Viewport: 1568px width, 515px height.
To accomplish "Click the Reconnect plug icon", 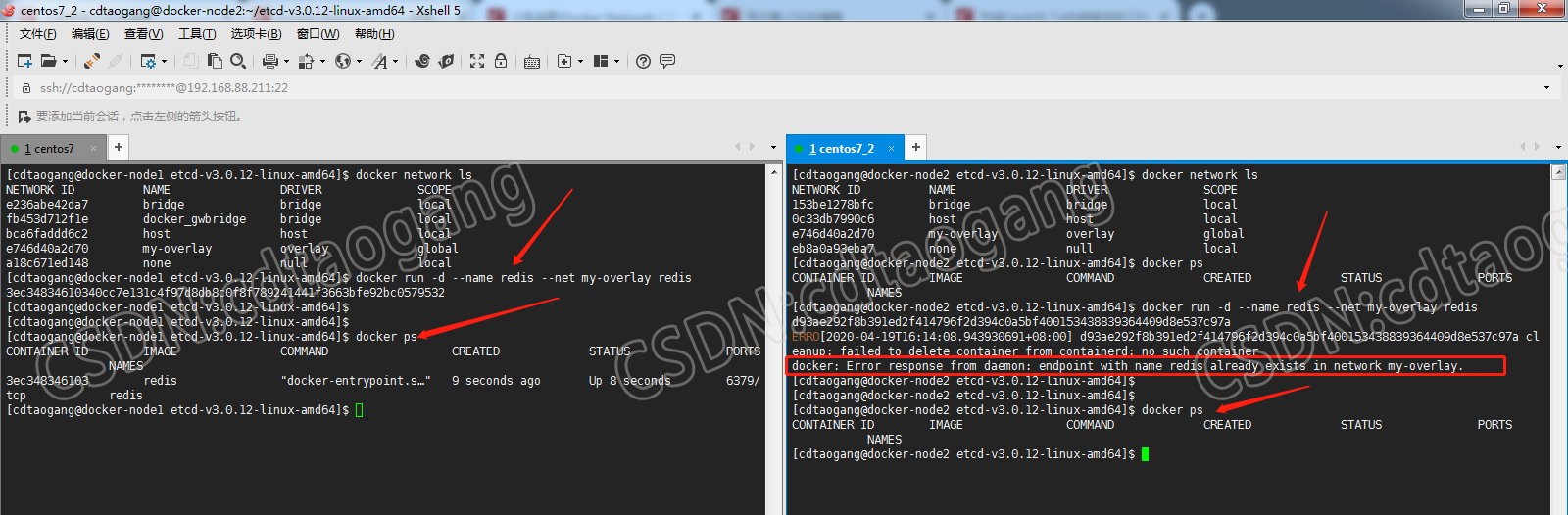I will [91, 61].
